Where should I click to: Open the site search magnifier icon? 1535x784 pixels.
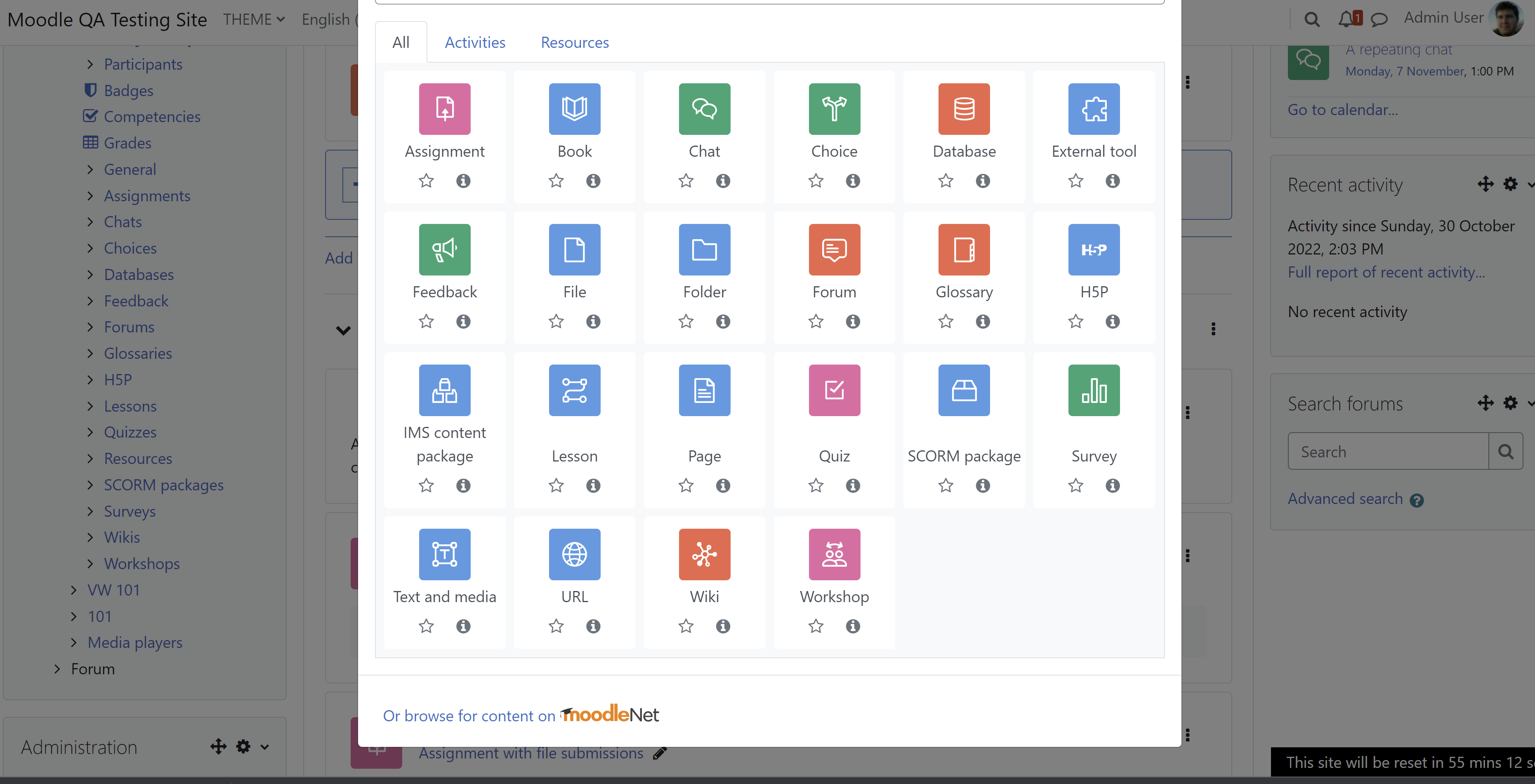(1311, 20)
